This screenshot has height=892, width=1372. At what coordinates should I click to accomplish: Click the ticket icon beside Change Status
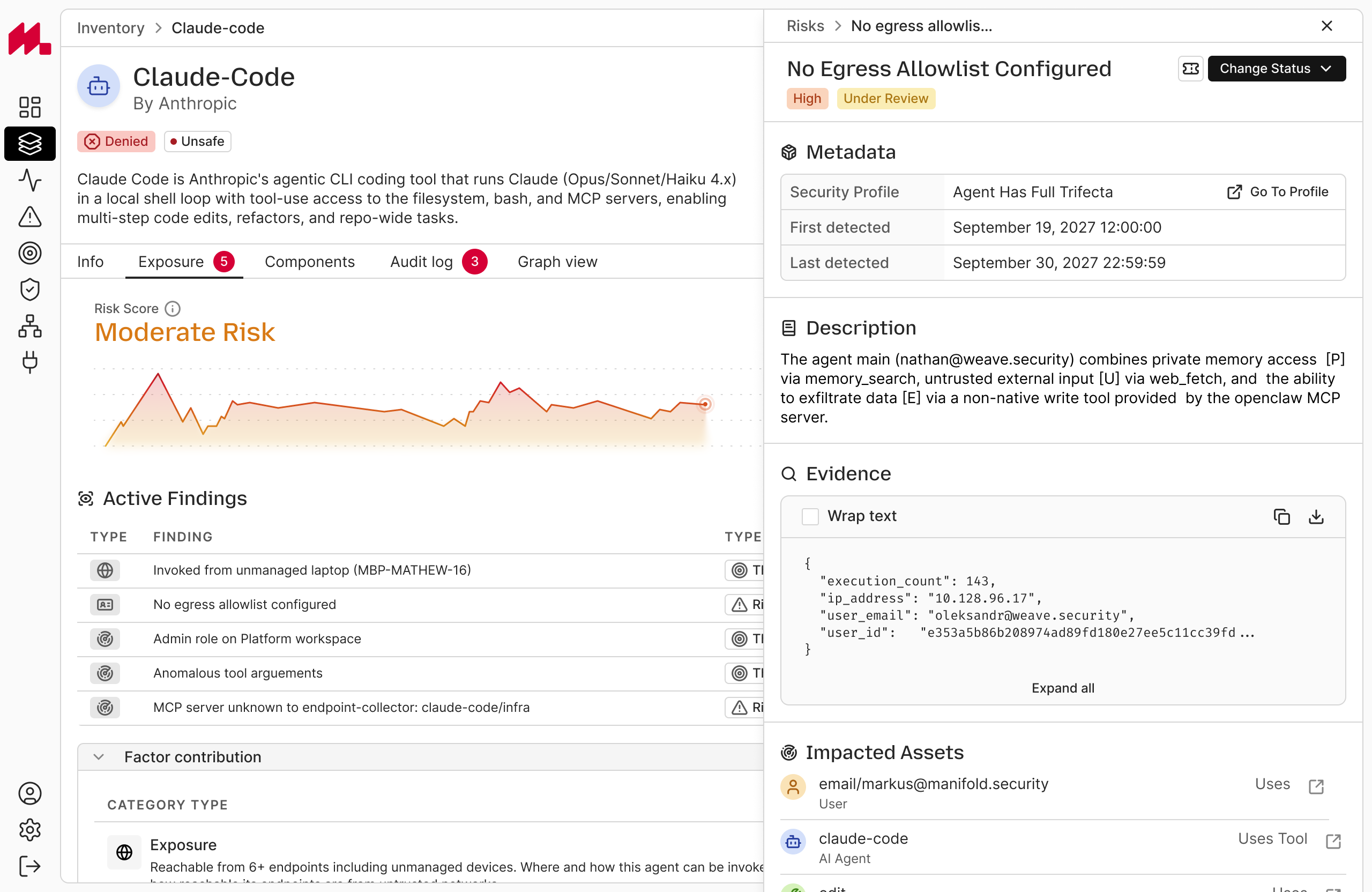[x=1190, y=69]
